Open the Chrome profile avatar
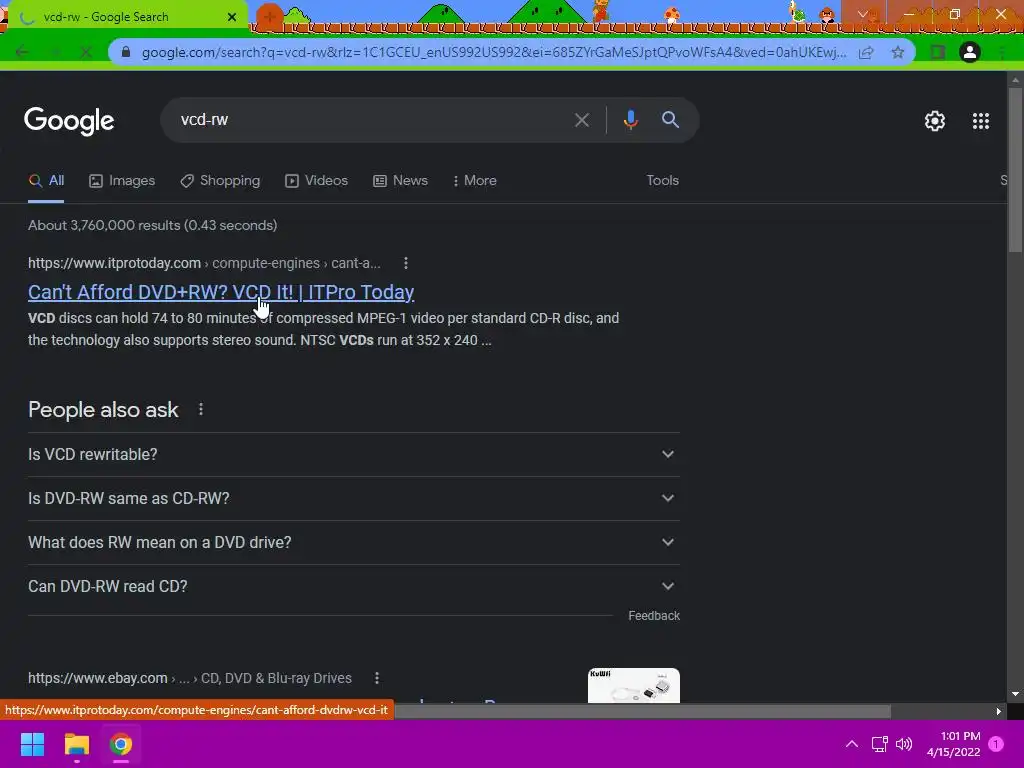 click(x=969, y=52)
